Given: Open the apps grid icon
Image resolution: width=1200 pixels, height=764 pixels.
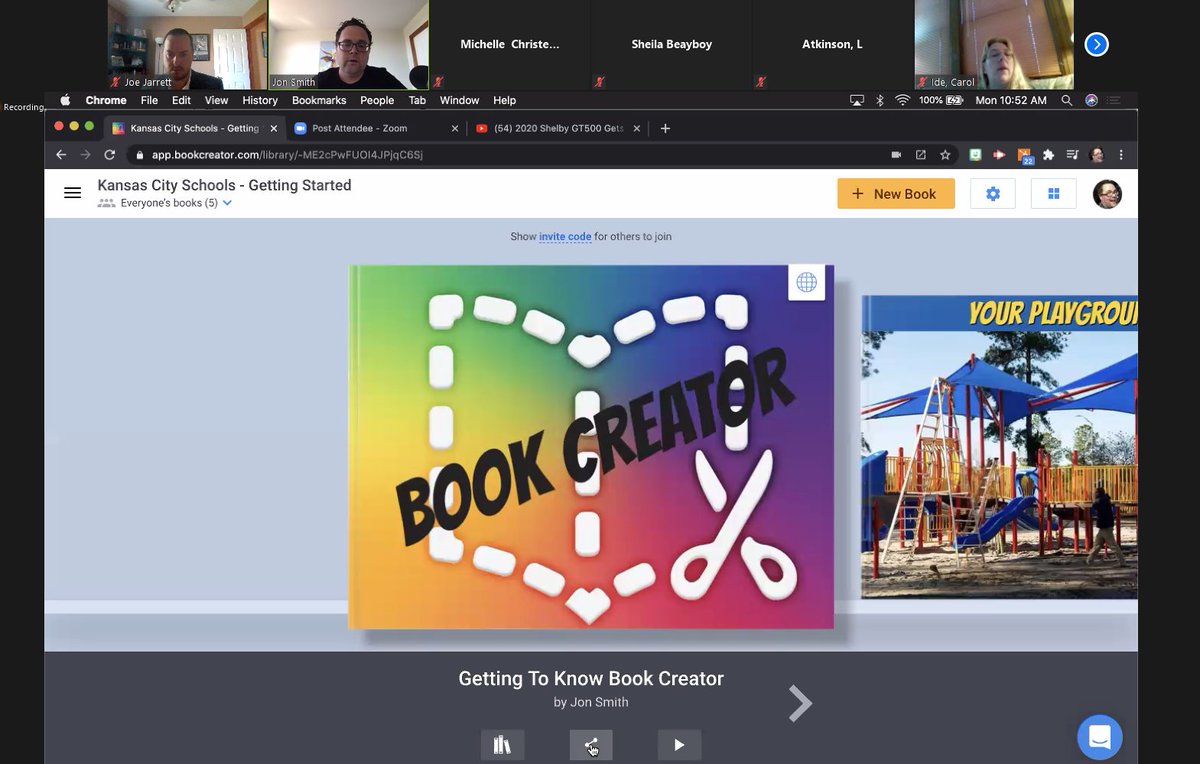Looking at the screenshot, I should 1053,194.
